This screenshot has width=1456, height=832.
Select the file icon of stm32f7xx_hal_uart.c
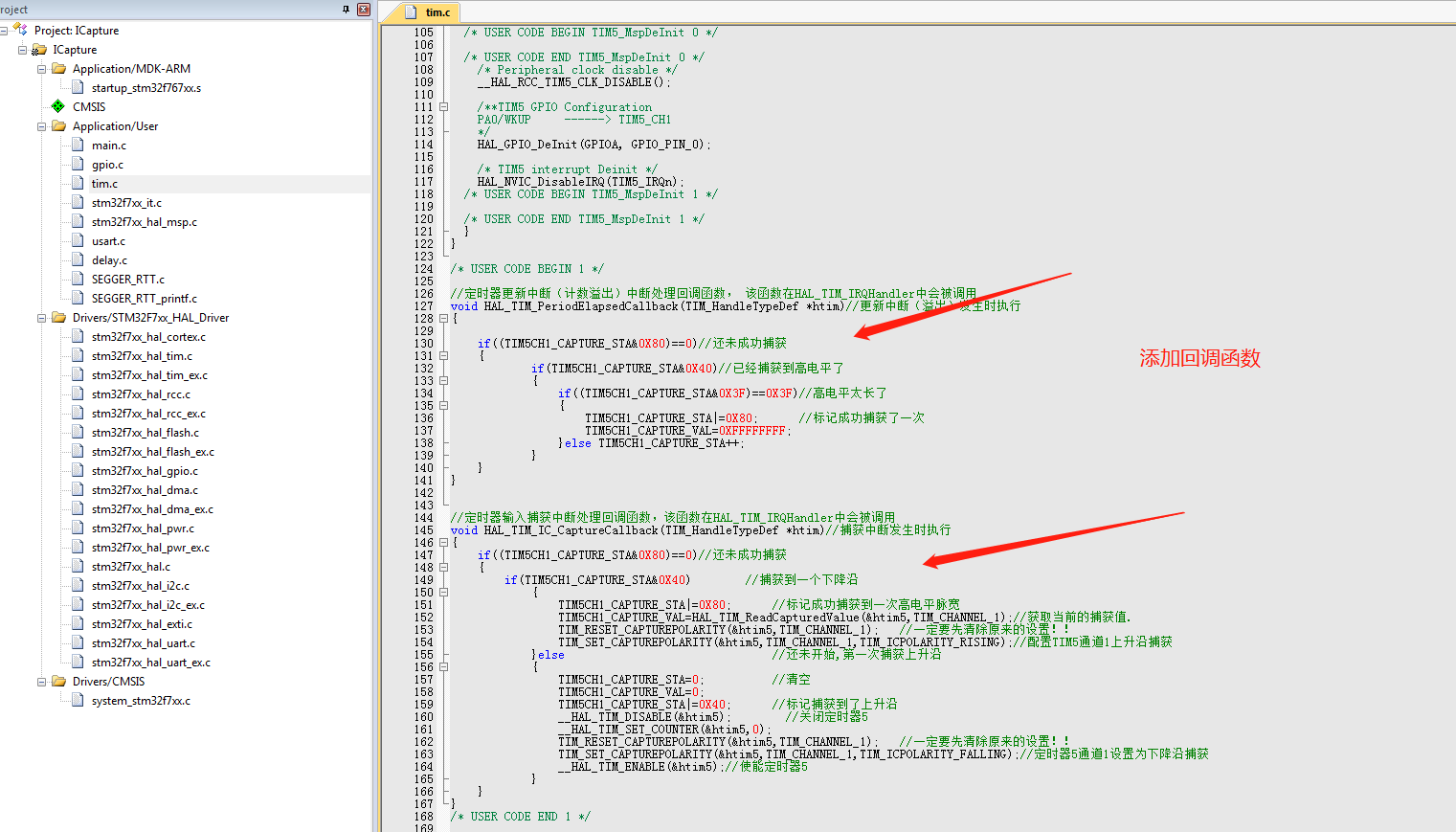(78, 642)
